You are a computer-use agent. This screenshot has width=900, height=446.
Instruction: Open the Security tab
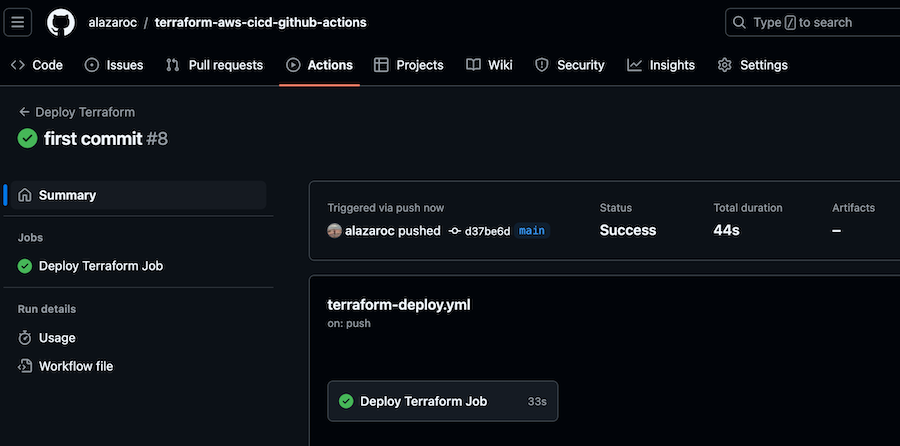(x=569, y=65)
